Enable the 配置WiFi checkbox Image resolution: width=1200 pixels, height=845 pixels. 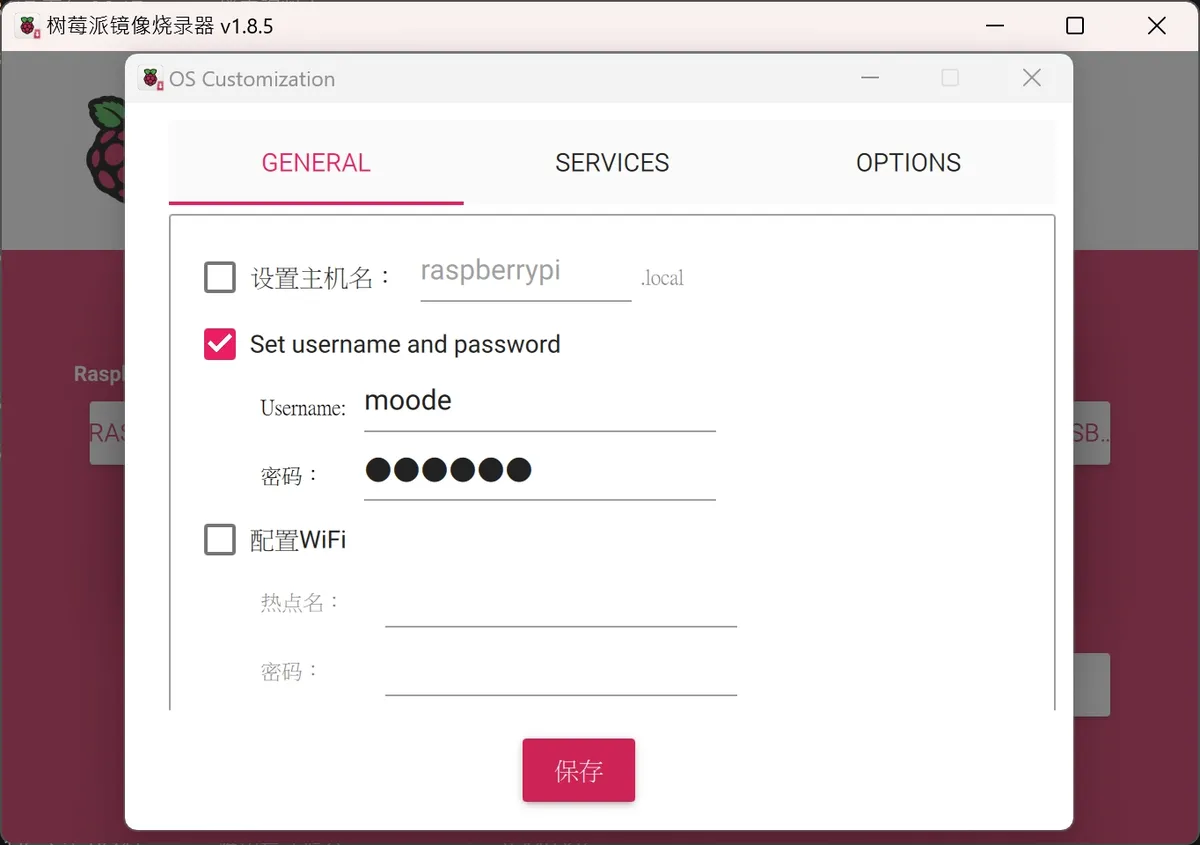[220, 540]
